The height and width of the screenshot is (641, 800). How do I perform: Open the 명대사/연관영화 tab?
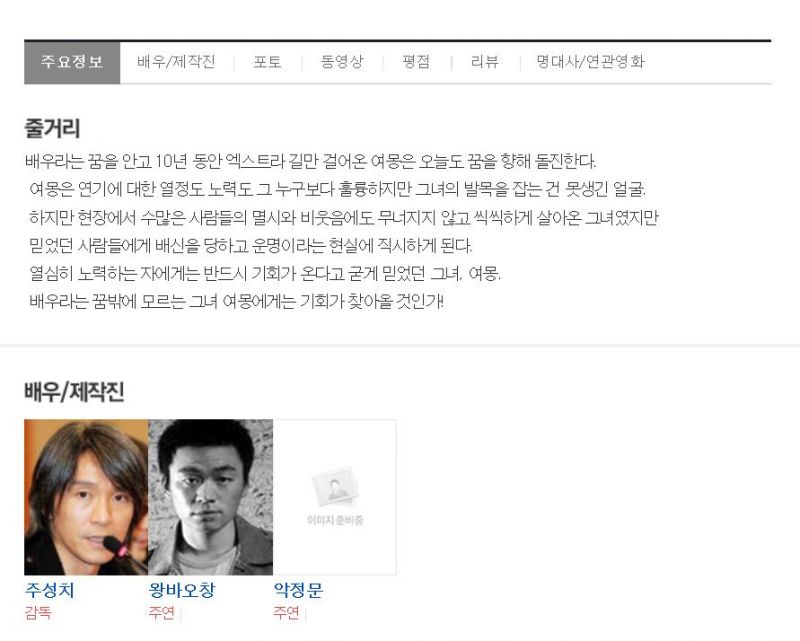590,62
